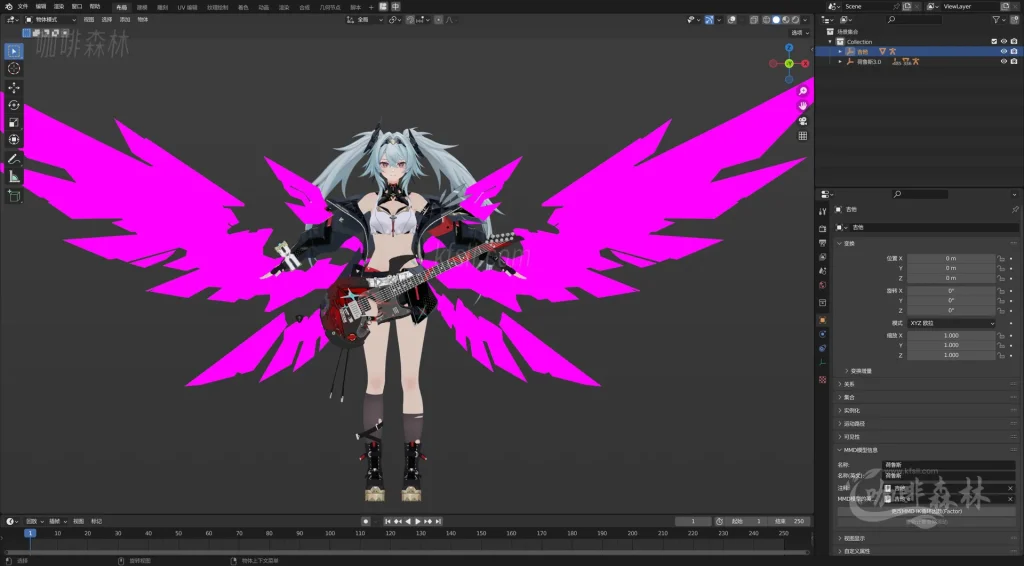The height and width of the screenshot is (566, 1024).
Task: Hide the 3.0 armature object's eye icon
Action: click(x=1004, y=61)
